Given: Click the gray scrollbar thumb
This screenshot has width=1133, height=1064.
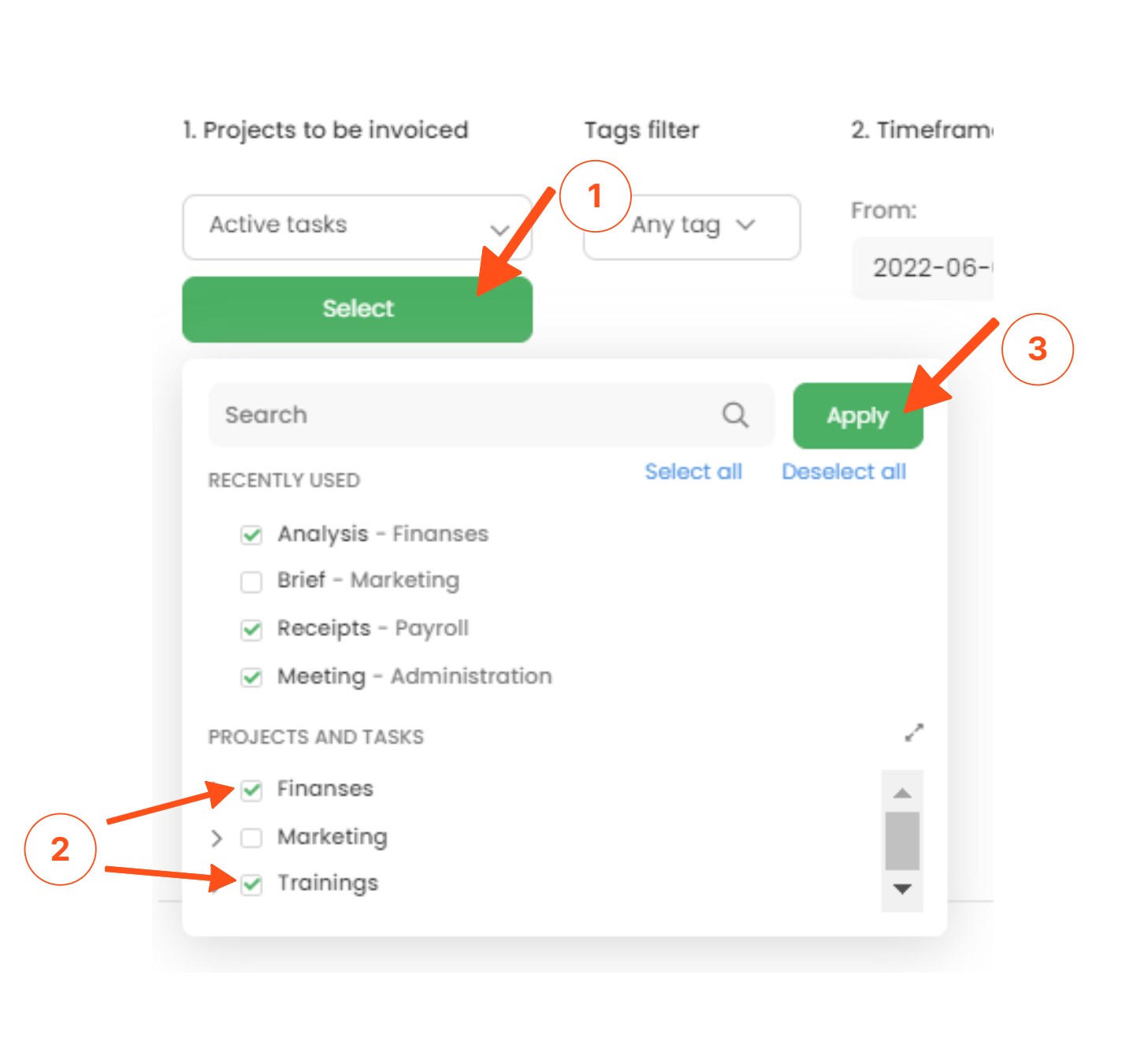Looking at the screenshot, I should (902, 840).
